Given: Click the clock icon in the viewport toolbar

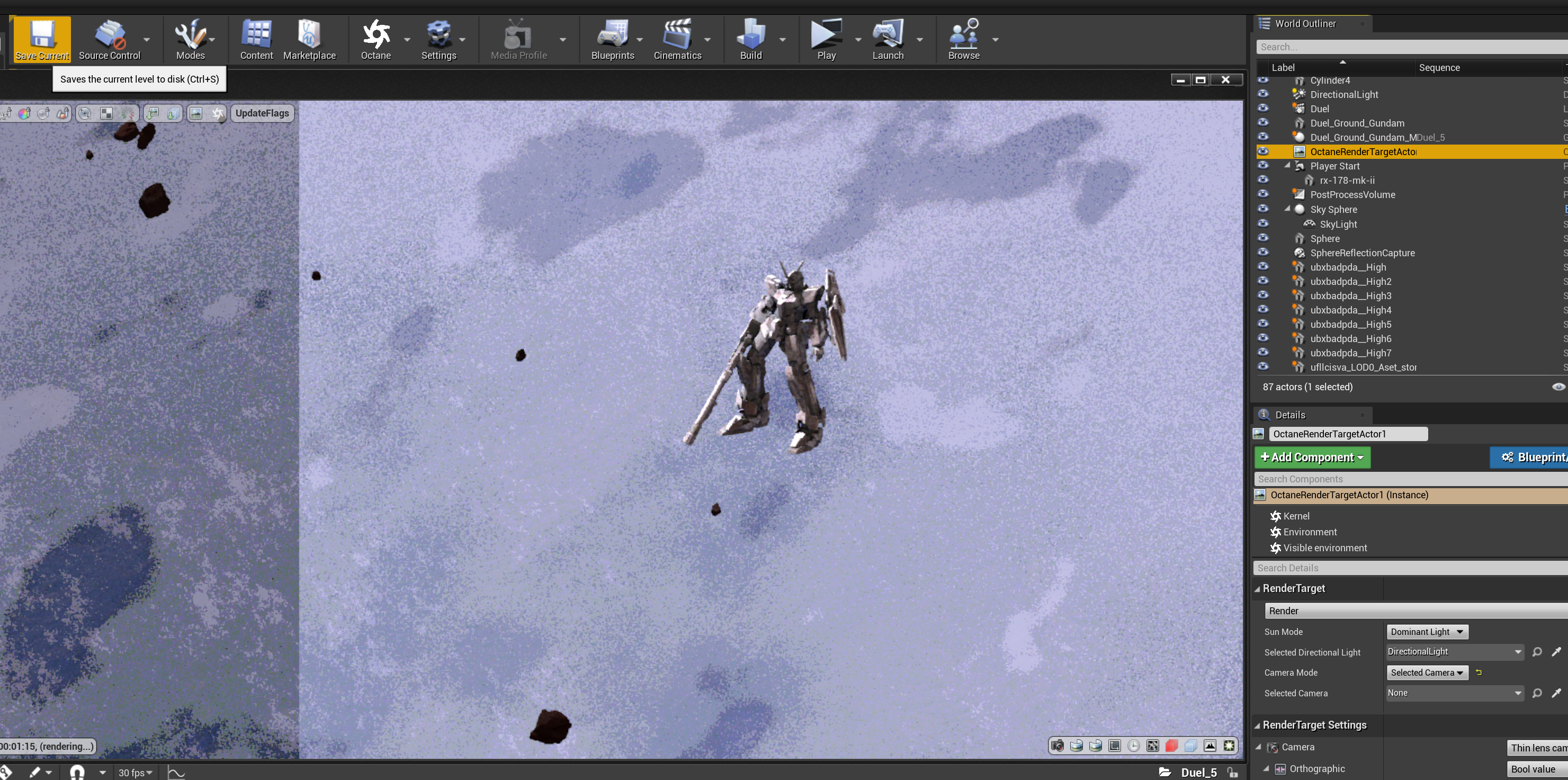Looking at the screenshot, I should [x=1134, y=746].
